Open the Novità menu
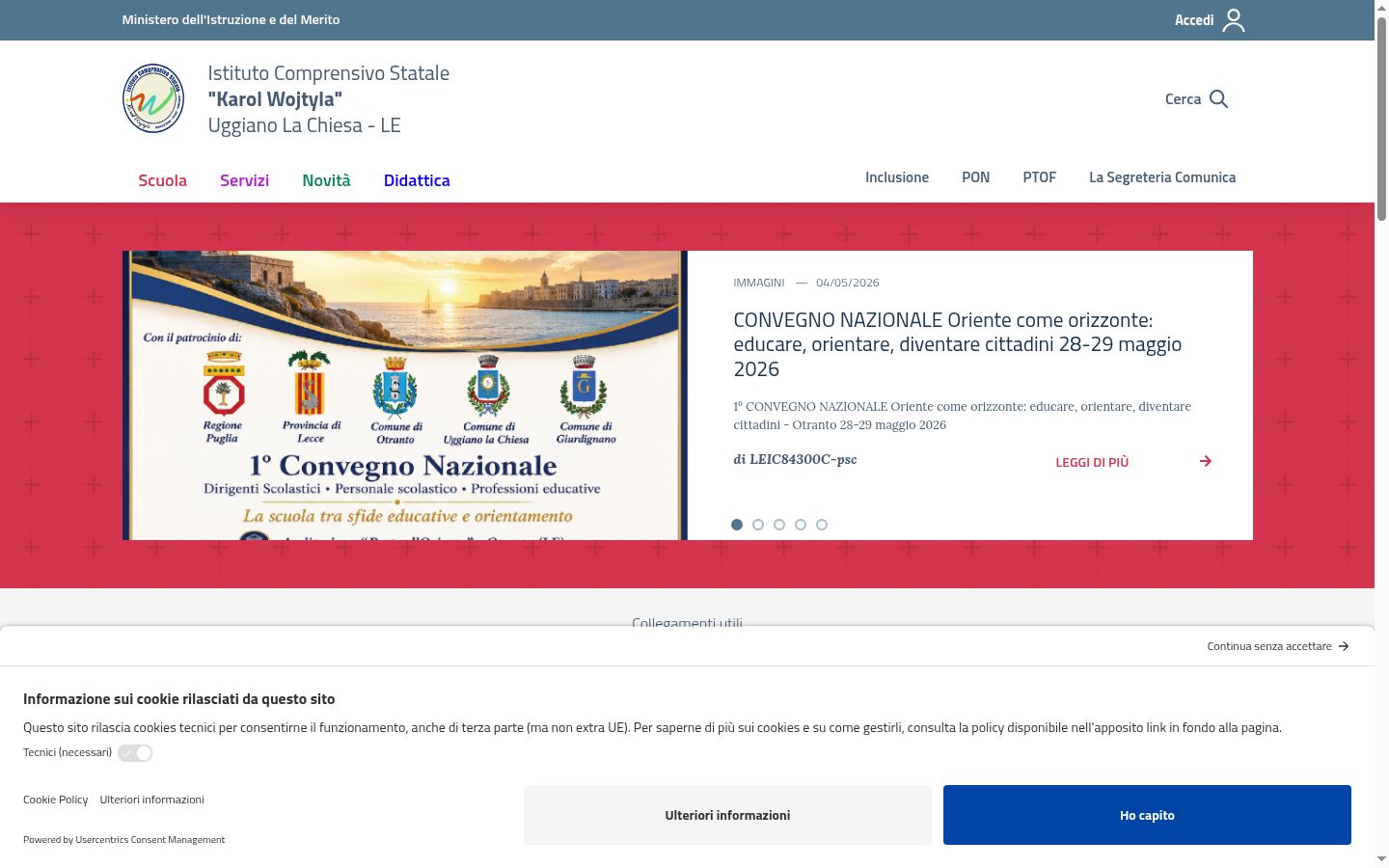 [x=326, y=180]
